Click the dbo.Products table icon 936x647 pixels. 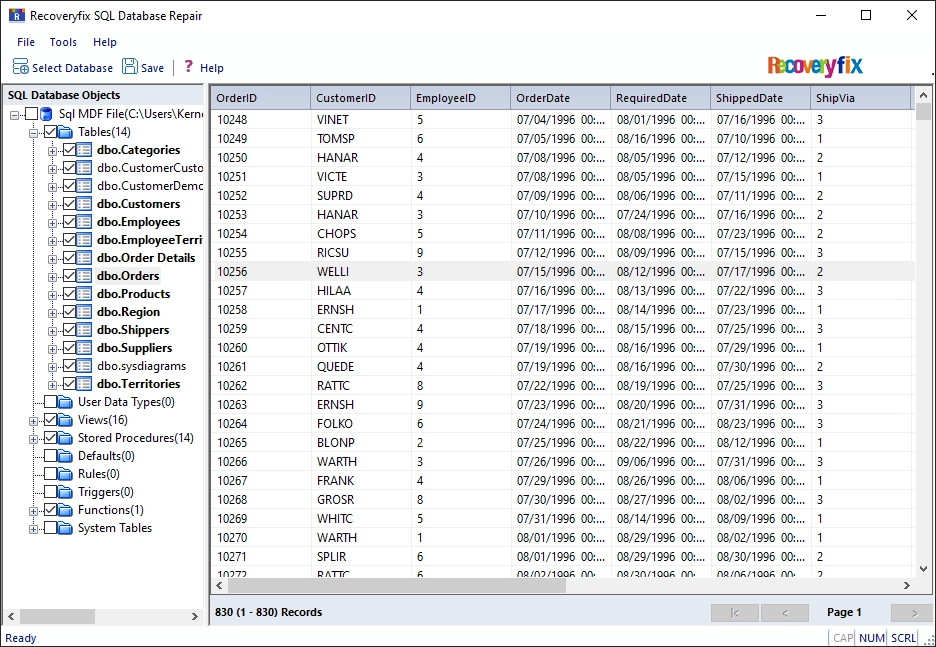84,294
